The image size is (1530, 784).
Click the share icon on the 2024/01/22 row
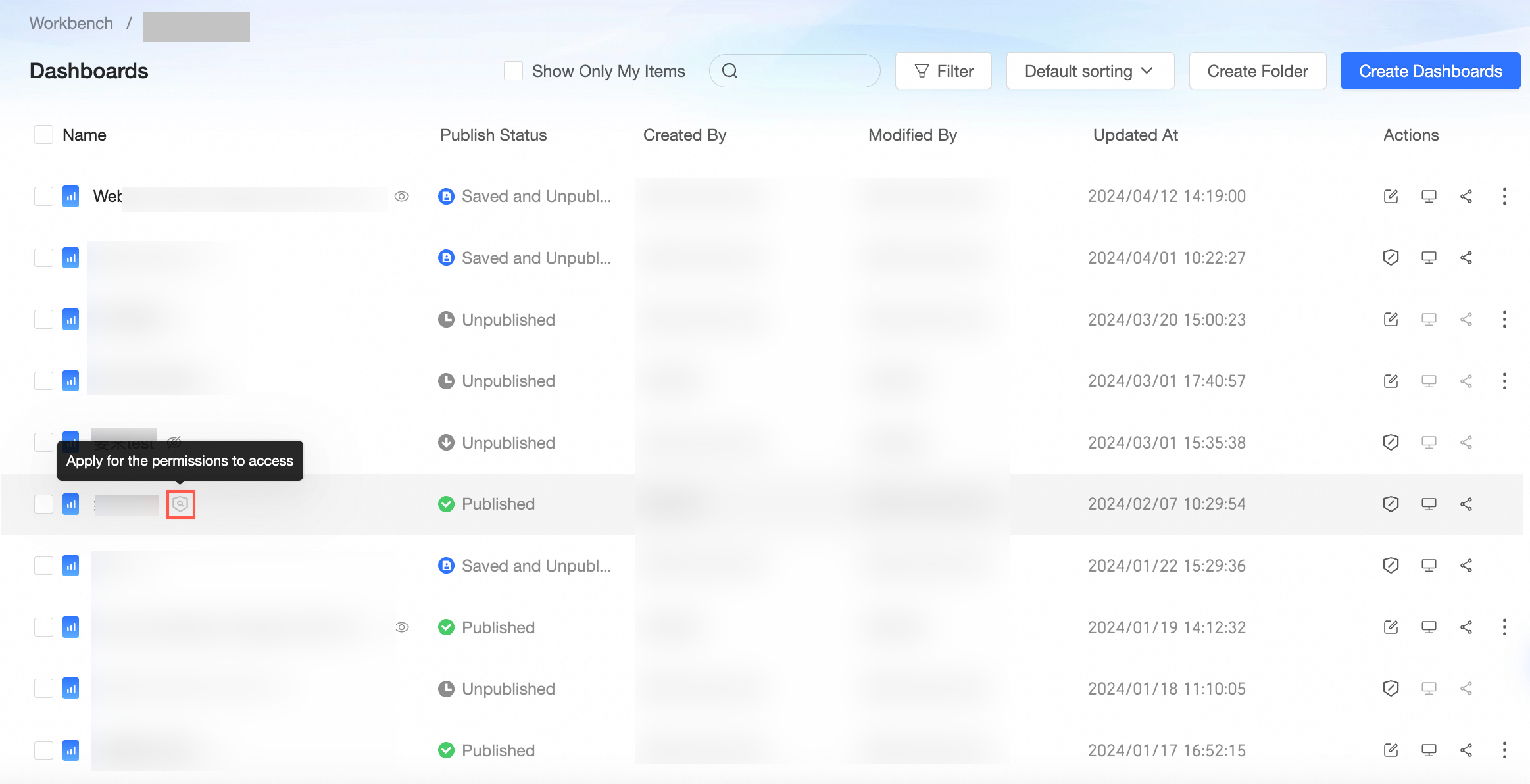(x=1466, y=565)
